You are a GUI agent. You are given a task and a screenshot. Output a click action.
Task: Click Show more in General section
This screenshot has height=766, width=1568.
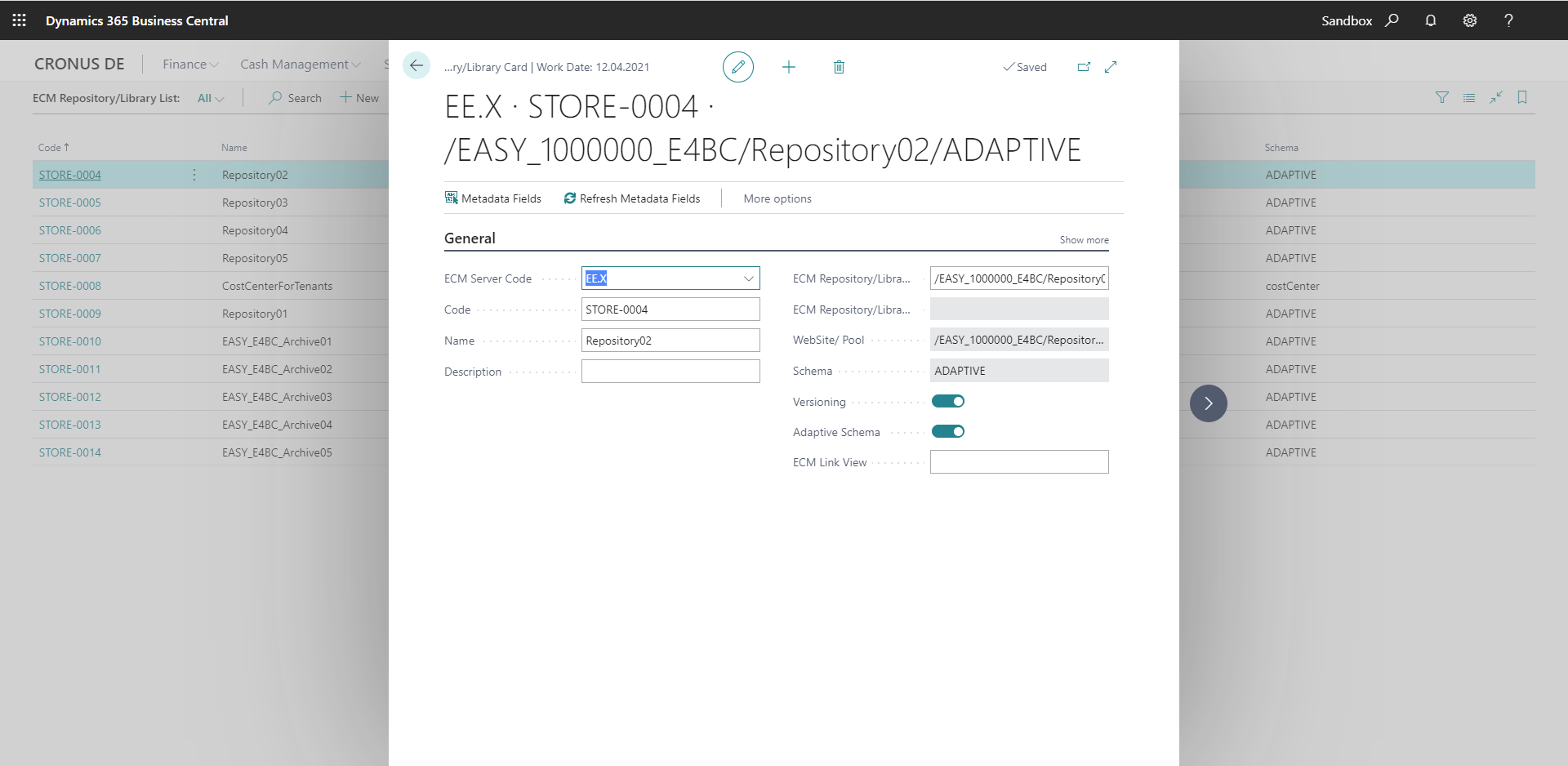click(x=1084, y=240)
